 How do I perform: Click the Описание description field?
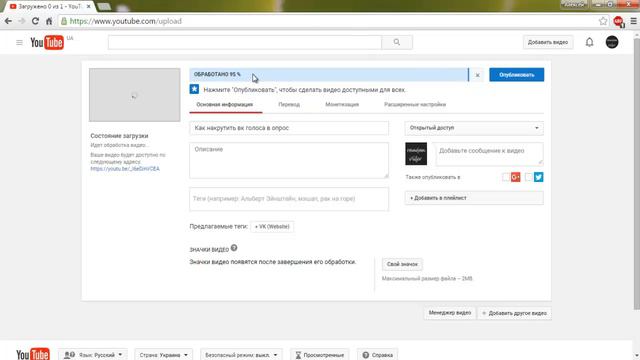(289, 160)
